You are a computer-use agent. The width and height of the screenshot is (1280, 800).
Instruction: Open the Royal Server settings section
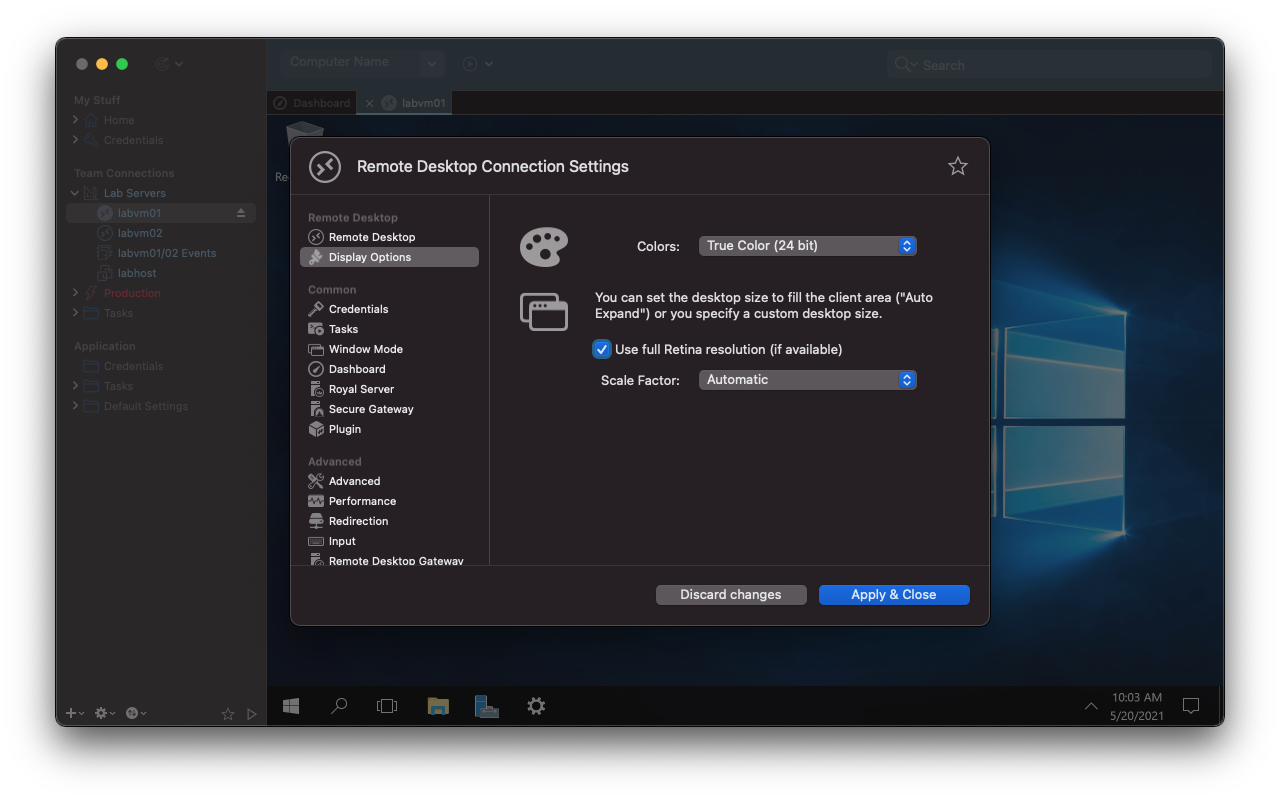(x=363, y=389)
